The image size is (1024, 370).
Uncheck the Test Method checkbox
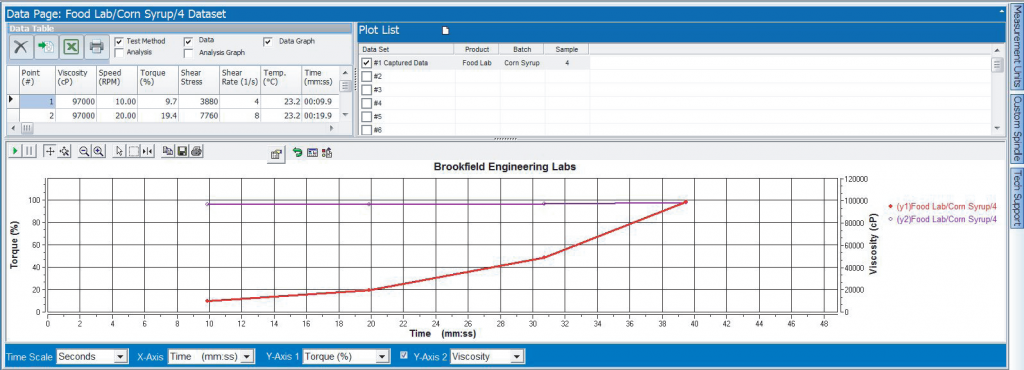119,41
